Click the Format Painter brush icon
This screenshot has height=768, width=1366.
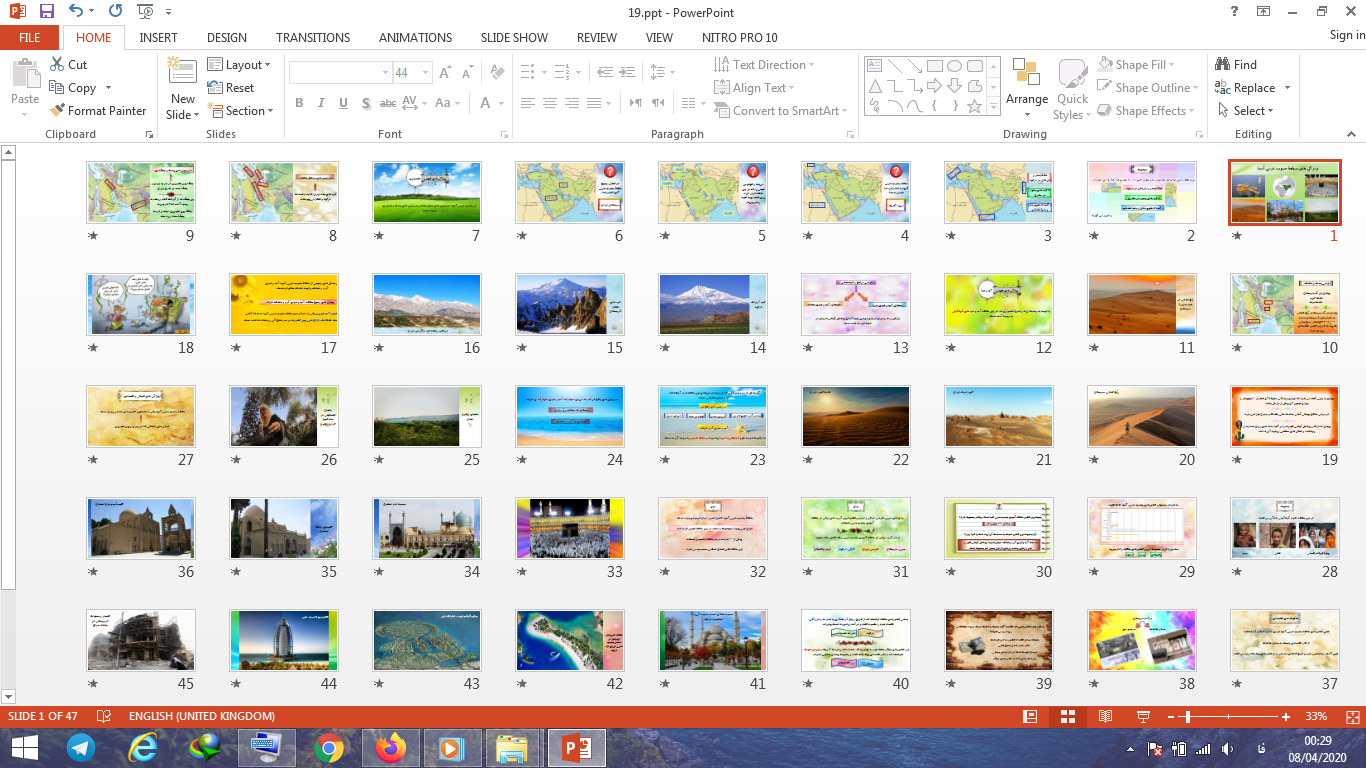pyautogui.click(x=56, y=111)
